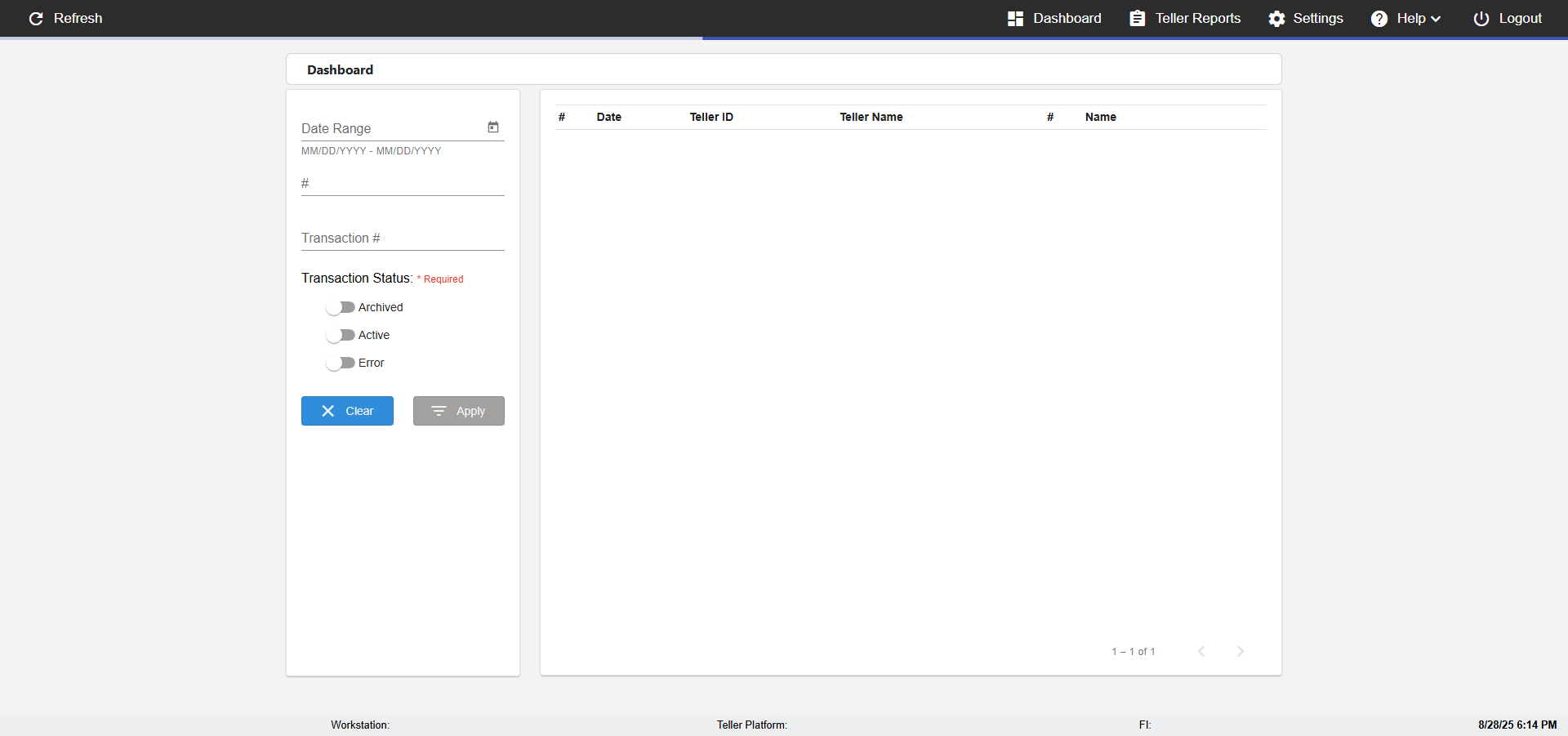Click the 8/28/25 6:14 PM timestamp

pyautogui.click(x=1517, y=725)
